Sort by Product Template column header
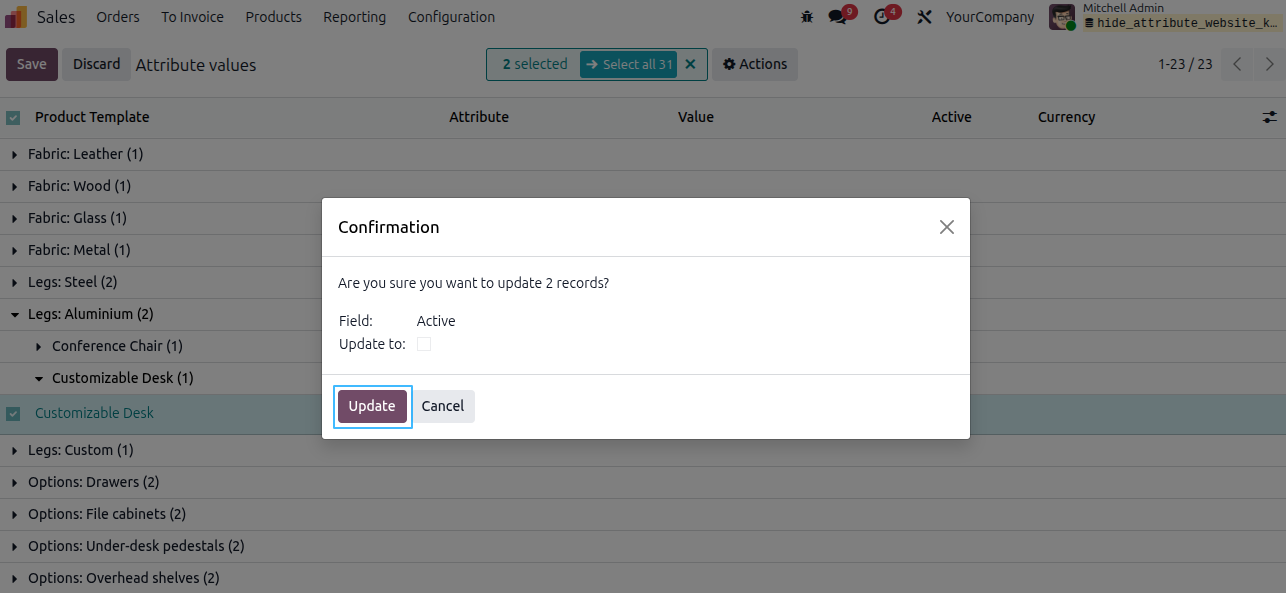 tap(92, 117)
